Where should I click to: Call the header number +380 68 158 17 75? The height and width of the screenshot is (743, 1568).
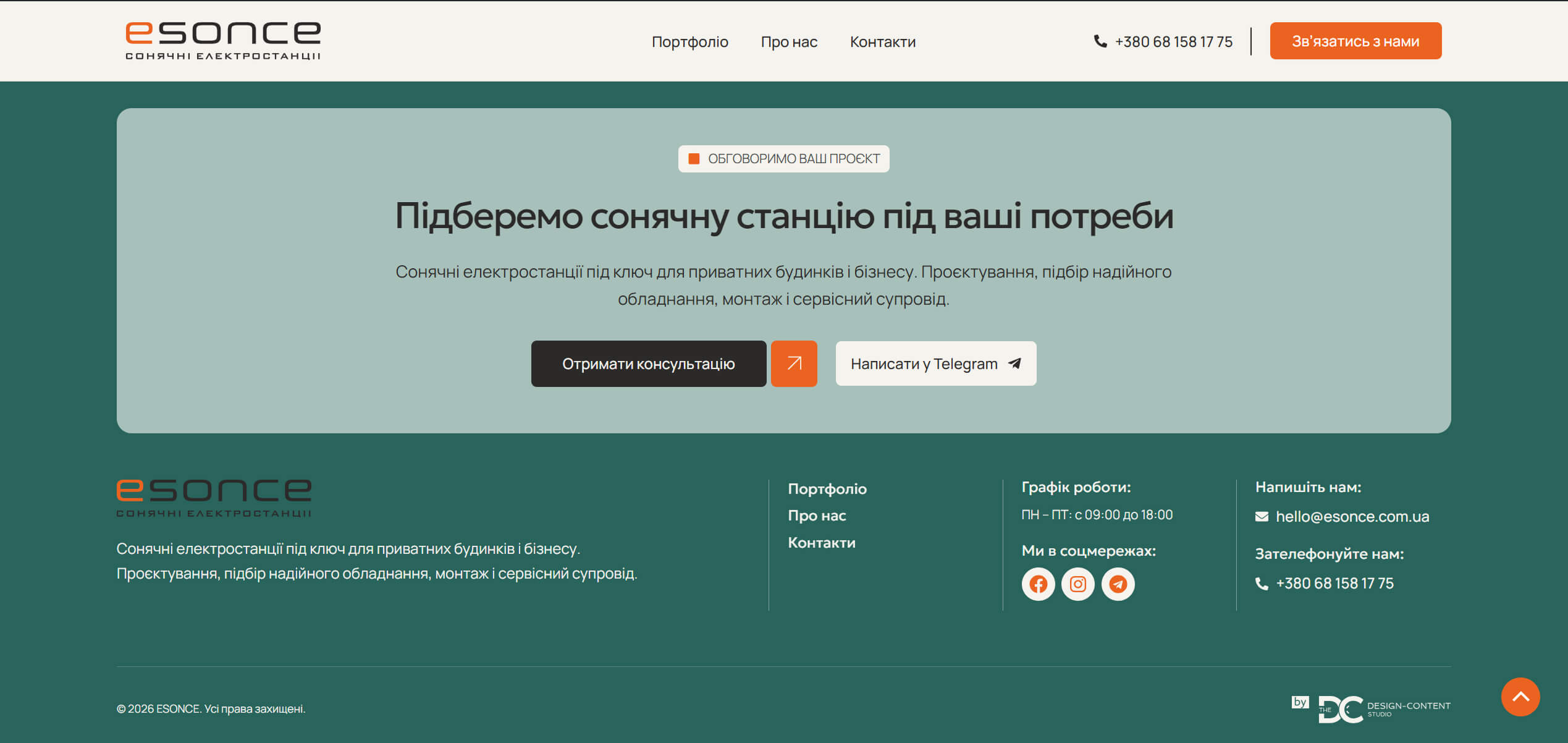point(1173,41)
